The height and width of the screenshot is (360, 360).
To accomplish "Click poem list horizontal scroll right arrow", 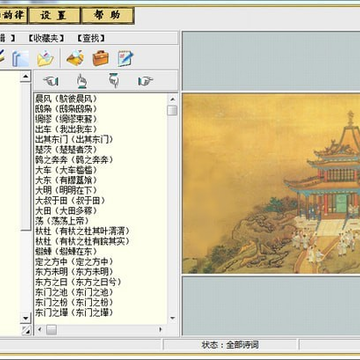I will point(161,330).
